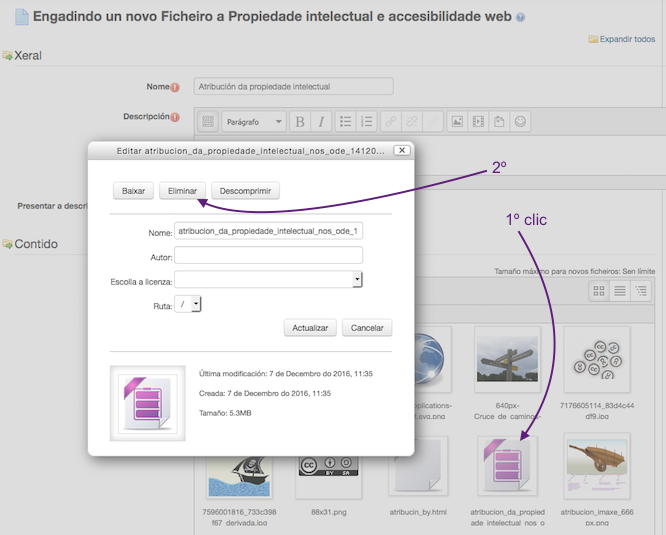Click the Cancelar button
This screenshot has height=535, width=666.
pyautogui.click(x=367, y=328)
